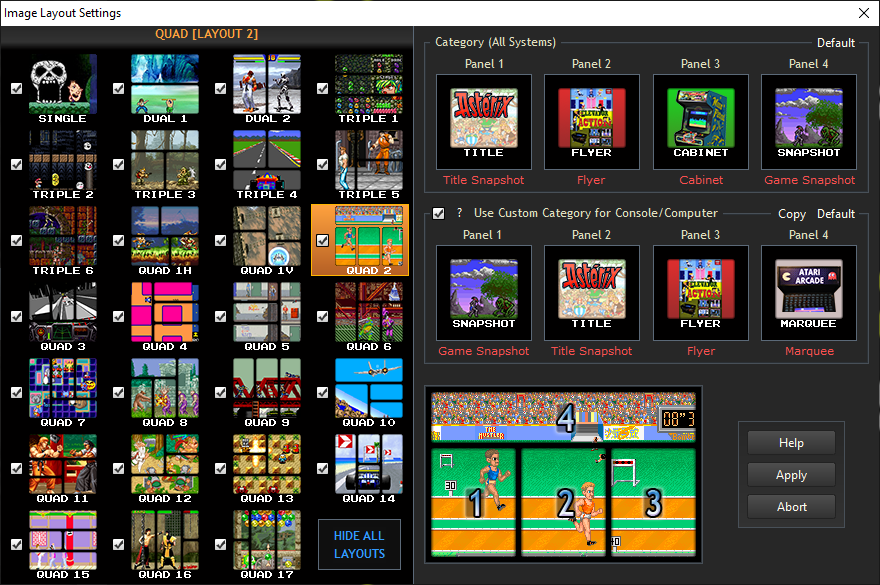Click HIDE ALL LAYOUTS button
This screenshot has height=585, width=880.
click(x=359, y=545)
